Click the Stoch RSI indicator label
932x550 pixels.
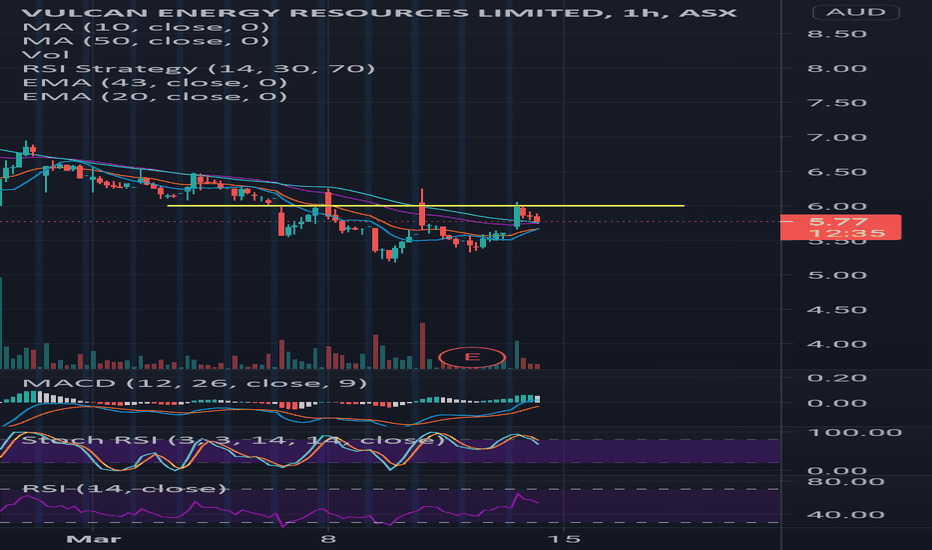pos(233,440)
